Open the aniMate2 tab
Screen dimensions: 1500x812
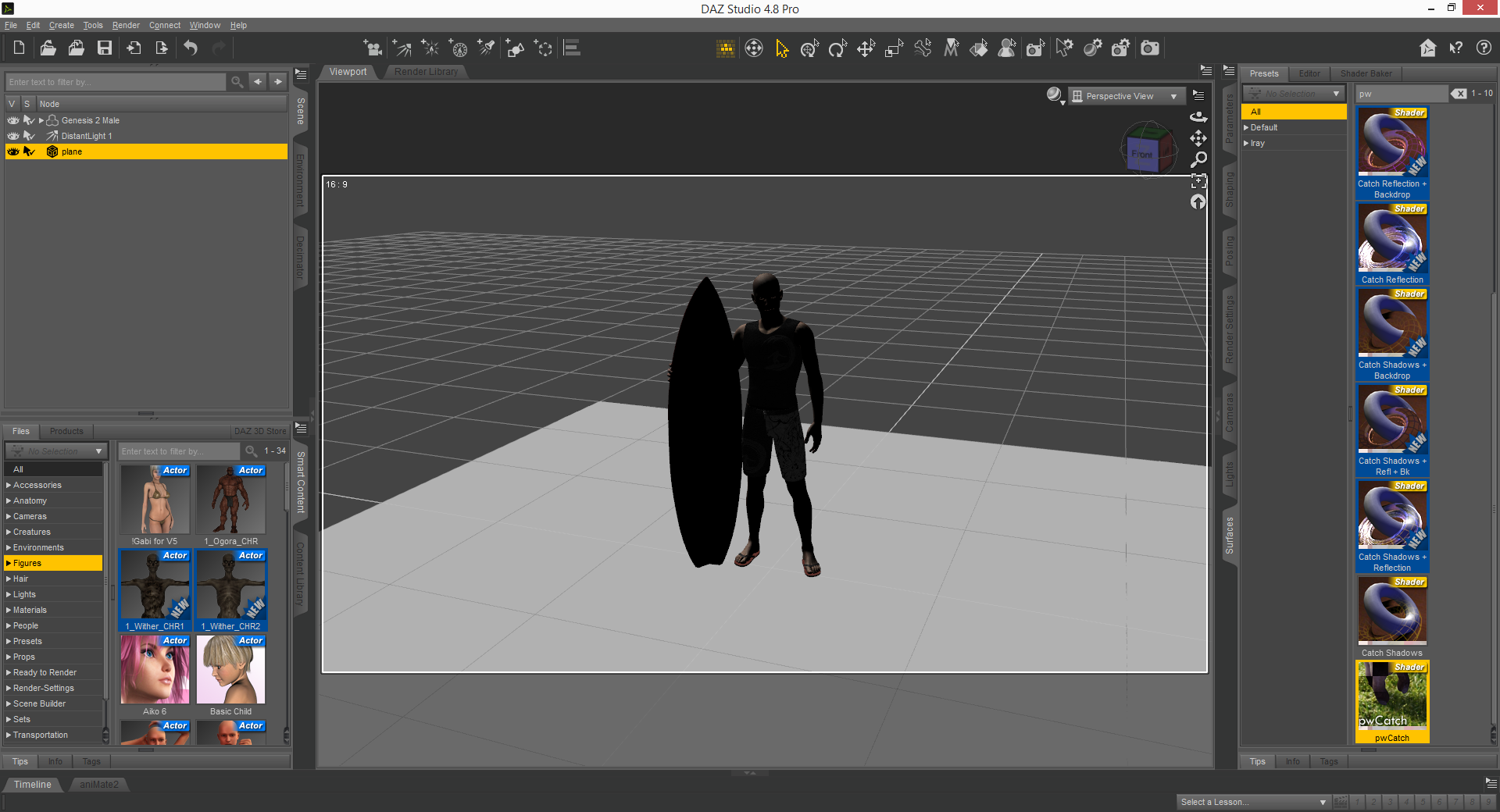coord(99,785)
